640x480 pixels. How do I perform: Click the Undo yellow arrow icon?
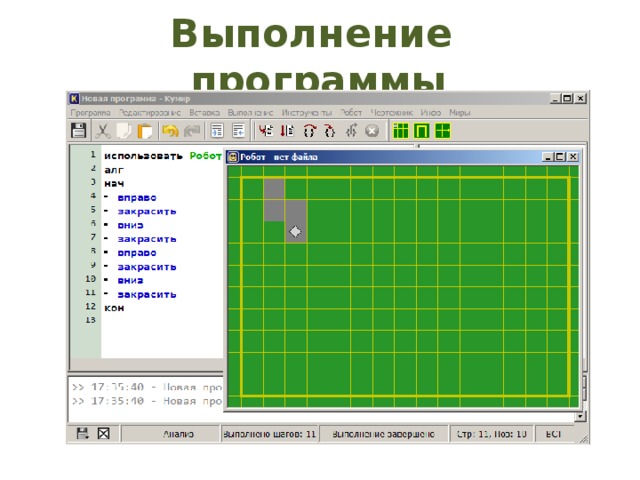click(170, 131)
